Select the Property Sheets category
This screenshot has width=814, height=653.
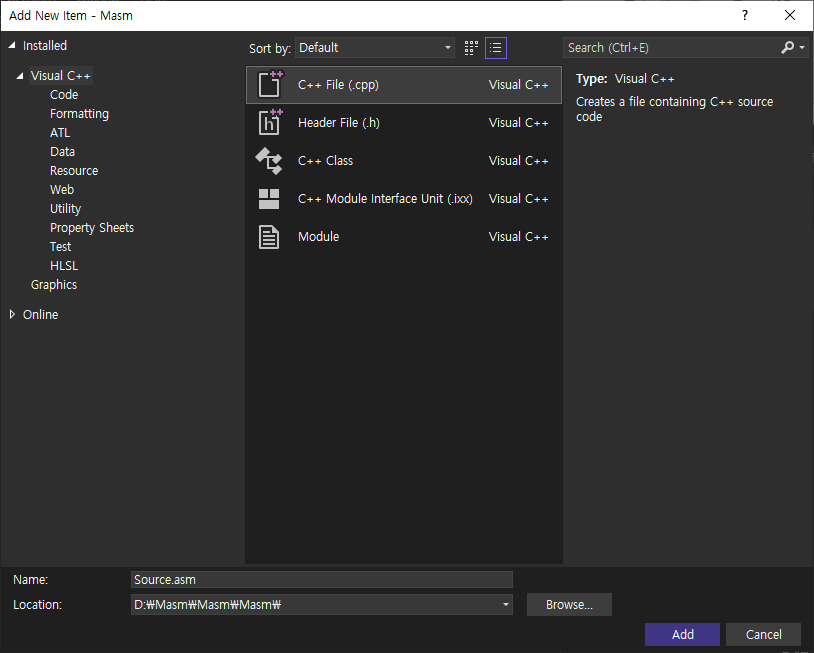click(x=92, y=228)
